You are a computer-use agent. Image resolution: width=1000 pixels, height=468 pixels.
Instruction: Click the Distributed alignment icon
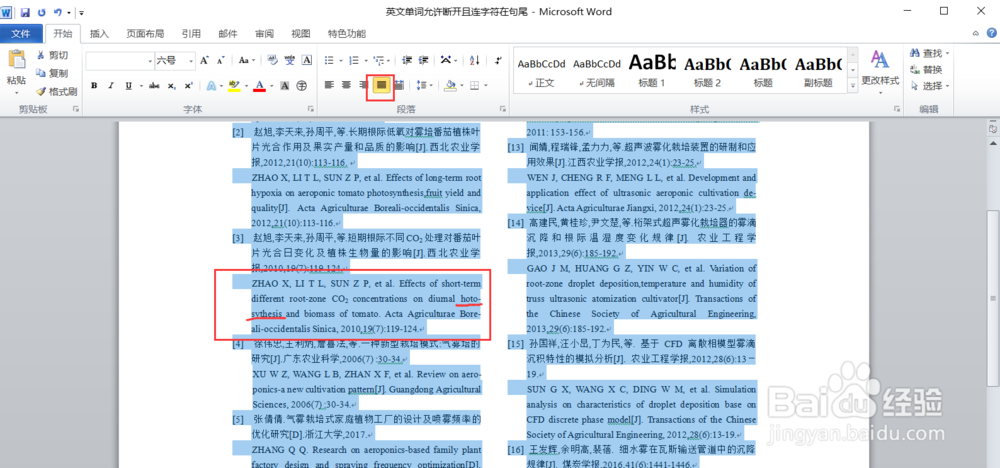click(399, 85)
